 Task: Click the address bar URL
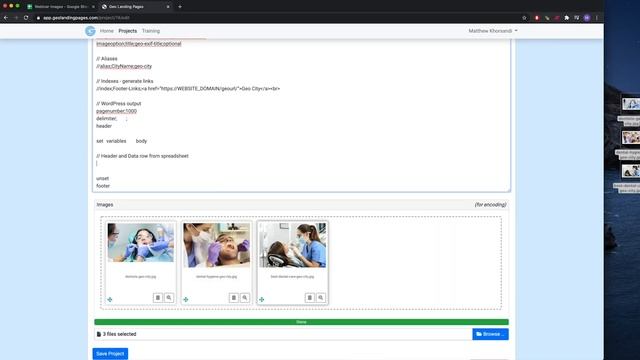tap(86, 18)
